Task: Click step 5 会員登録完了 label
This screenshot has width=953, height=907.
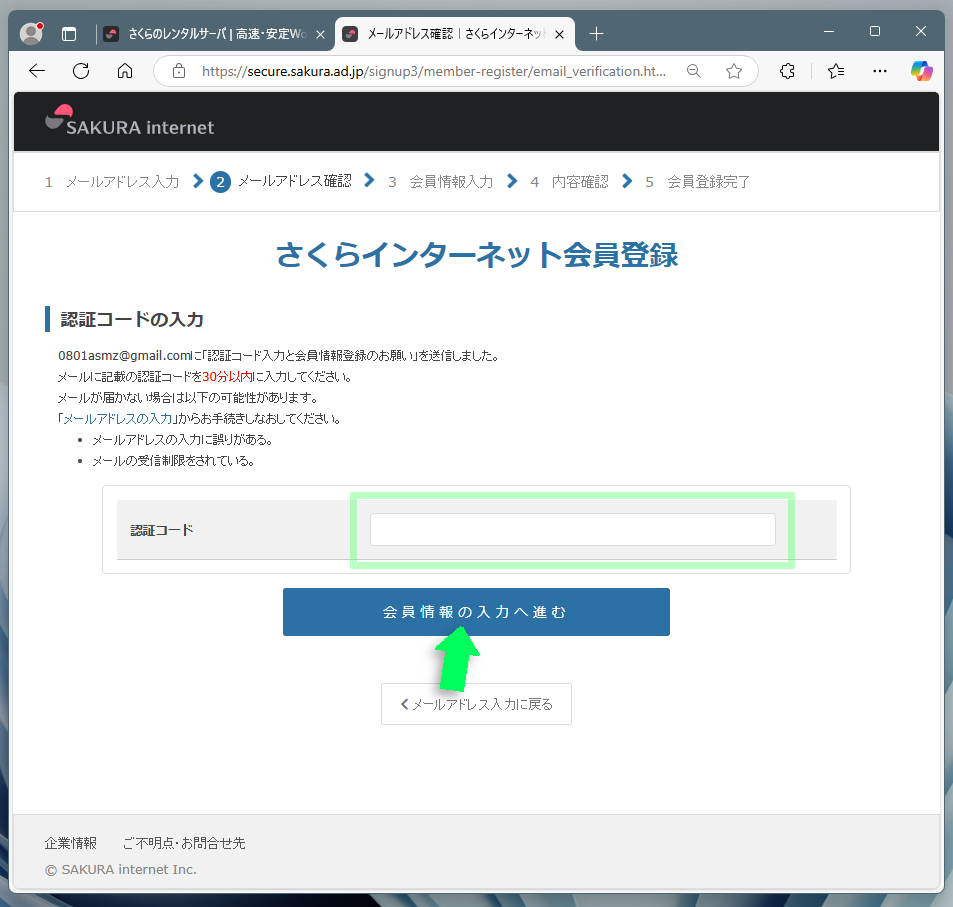Action: 709,182
